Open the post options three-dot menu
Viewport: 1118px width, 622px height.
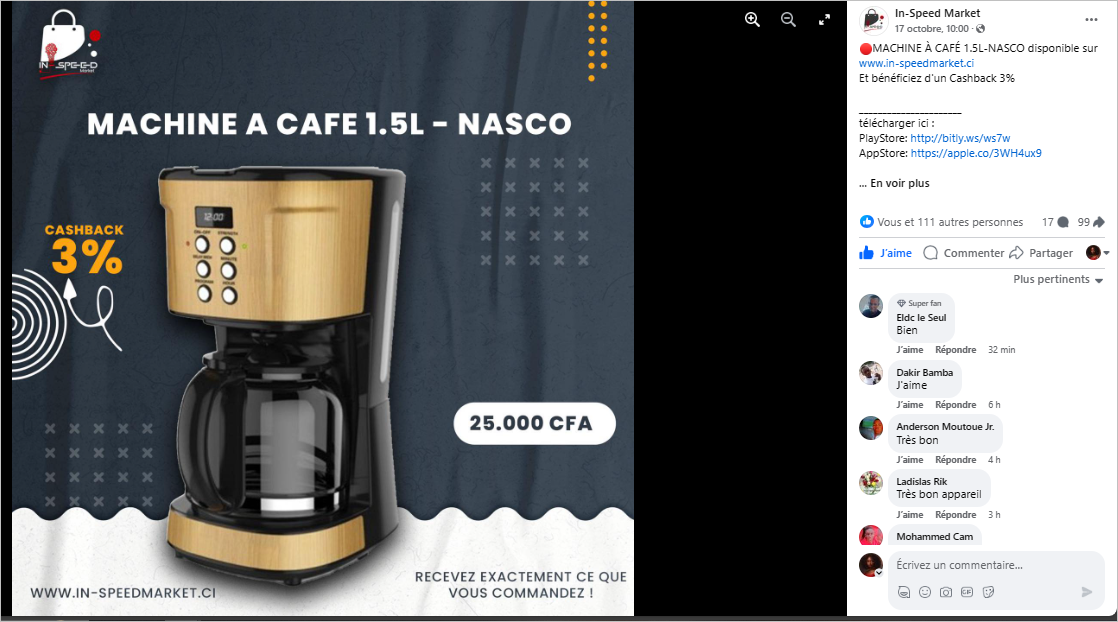click(x=1091, y=20)
